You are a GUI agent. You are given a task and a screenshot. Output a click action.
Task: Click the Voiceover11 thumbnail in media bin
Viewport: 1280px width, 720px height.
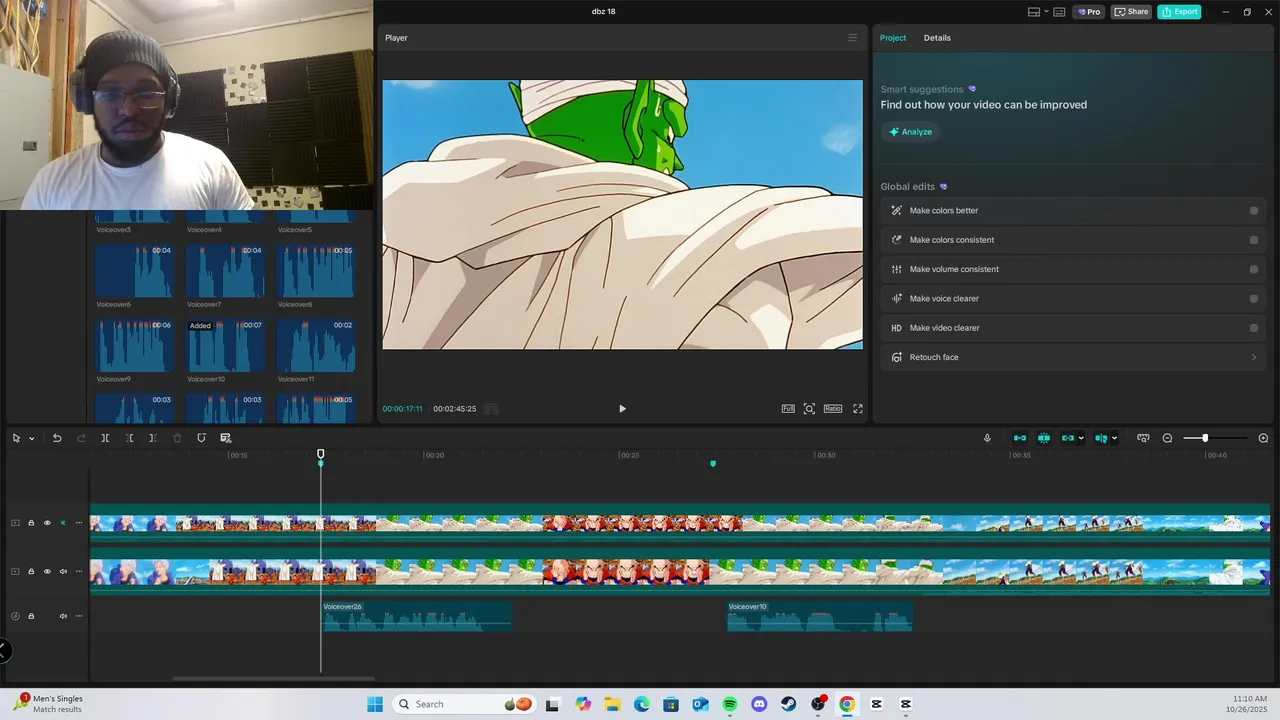click(315, 346)
